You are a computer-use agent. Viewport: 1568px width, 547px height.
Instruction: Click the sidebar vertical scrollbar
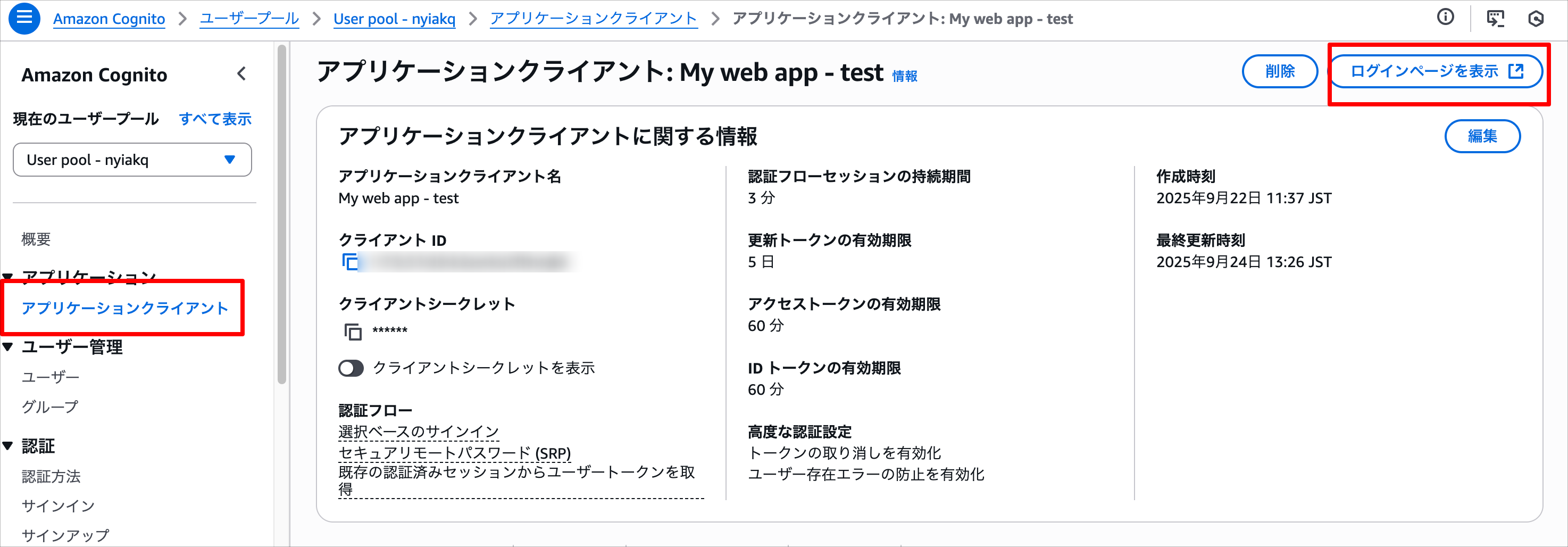[281, 213]
